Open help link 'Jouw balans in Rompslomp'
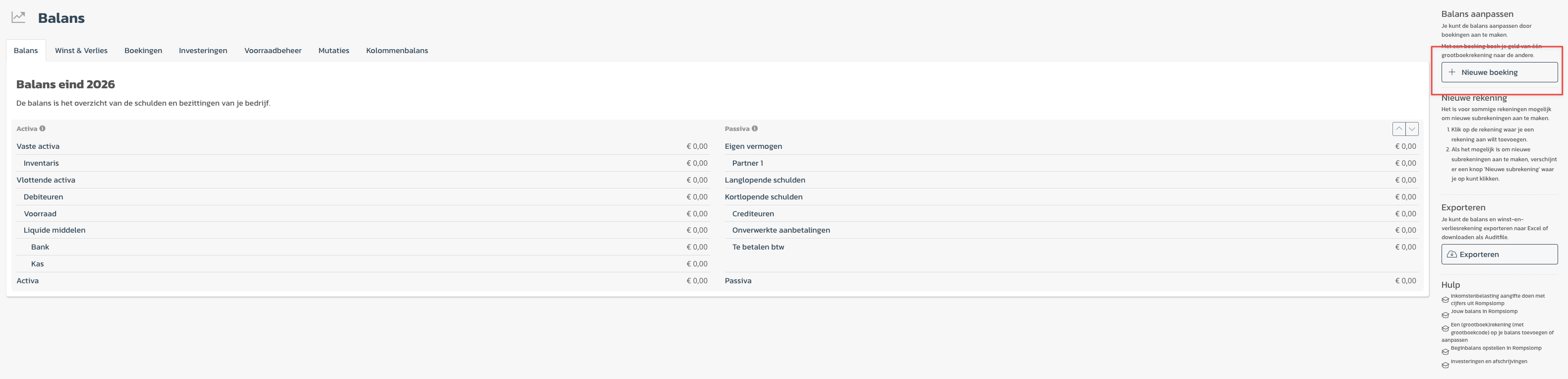Screen dimensions: 1568x379 (x=1483, y=312)
